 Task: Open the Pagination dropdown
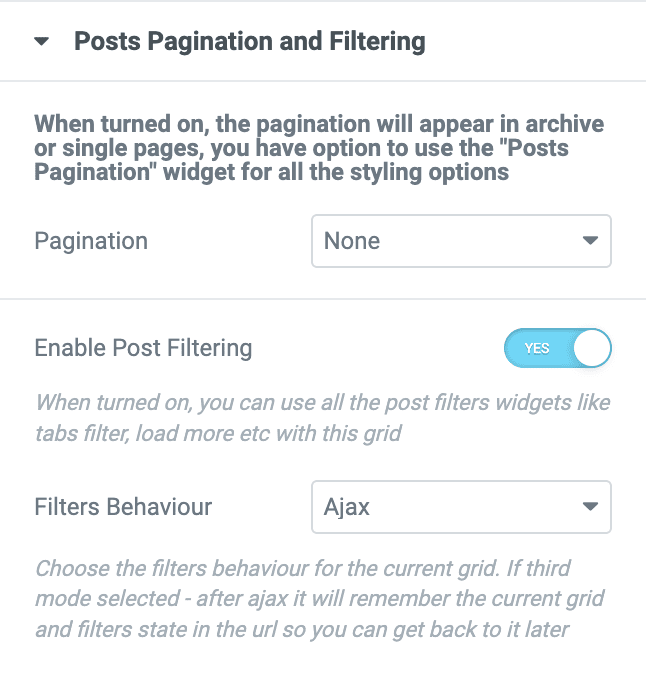coord(461,241)
